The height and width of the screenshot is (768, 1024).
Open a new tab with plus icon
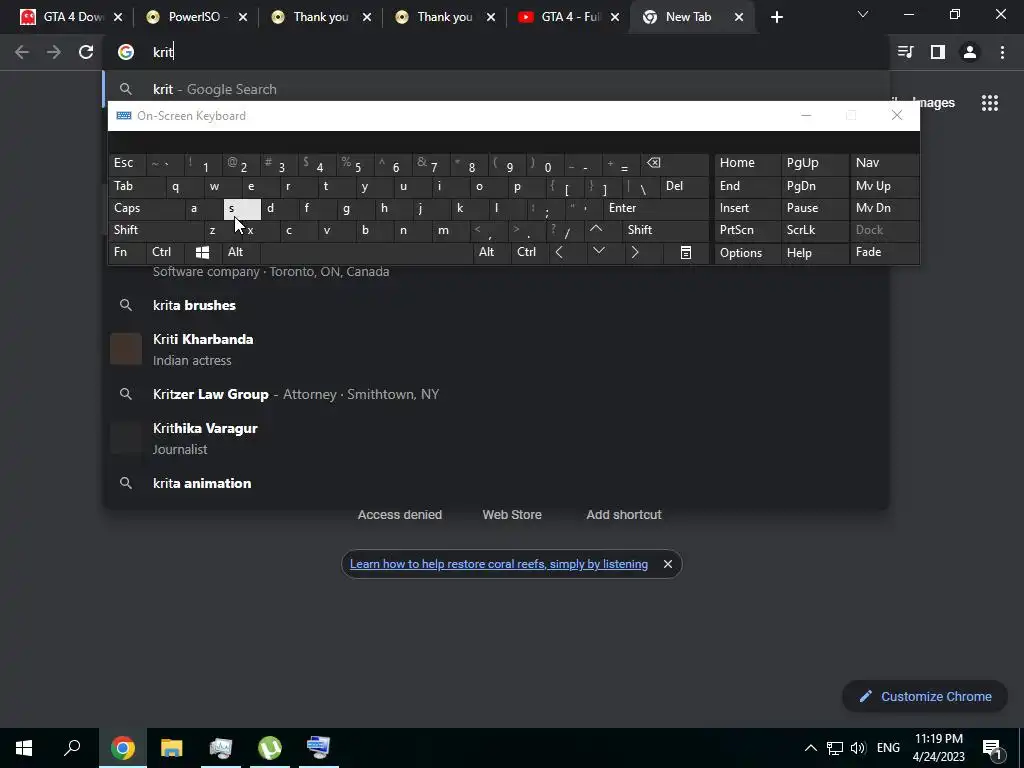point(776,18)
